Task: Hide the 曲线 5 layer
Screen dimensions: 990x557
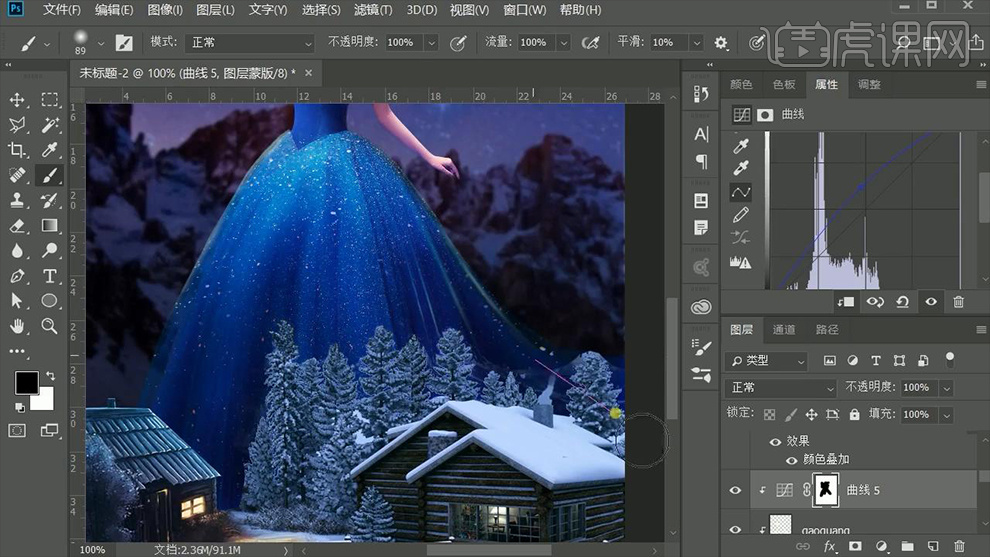Action: pos(735,490)
